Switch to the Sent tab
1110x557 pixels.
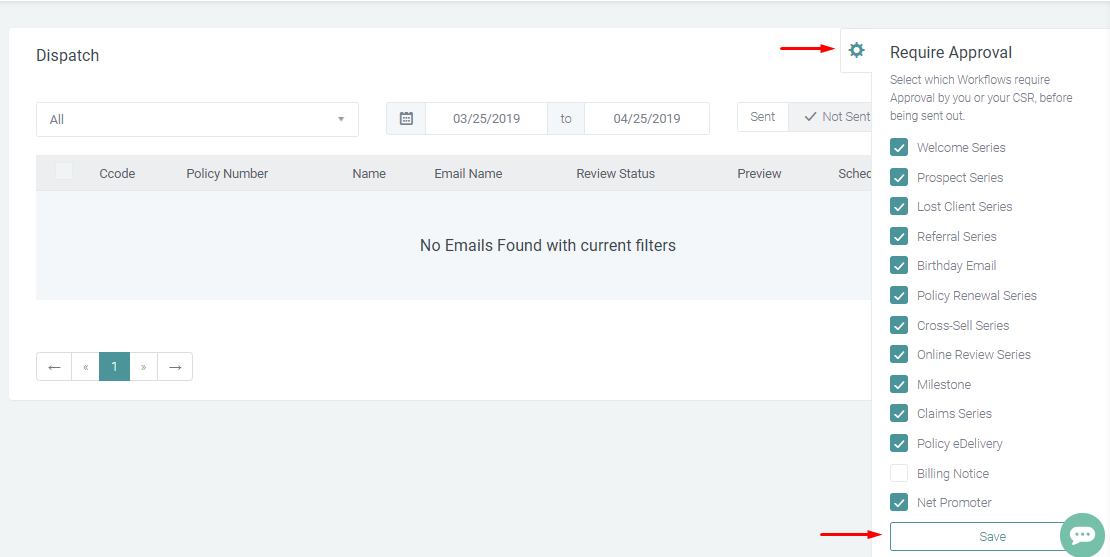coord(762,117)
